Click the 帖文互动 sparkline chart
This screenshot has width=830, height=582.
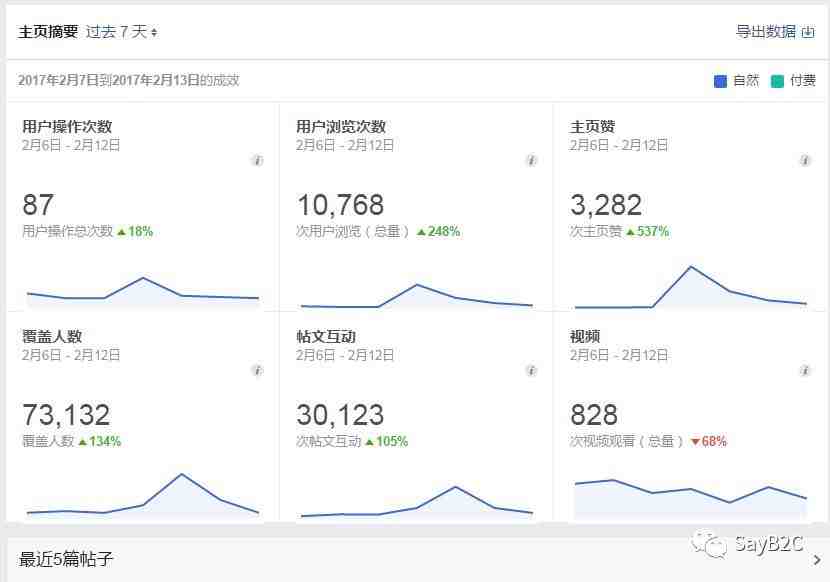(x=417, y=502)
